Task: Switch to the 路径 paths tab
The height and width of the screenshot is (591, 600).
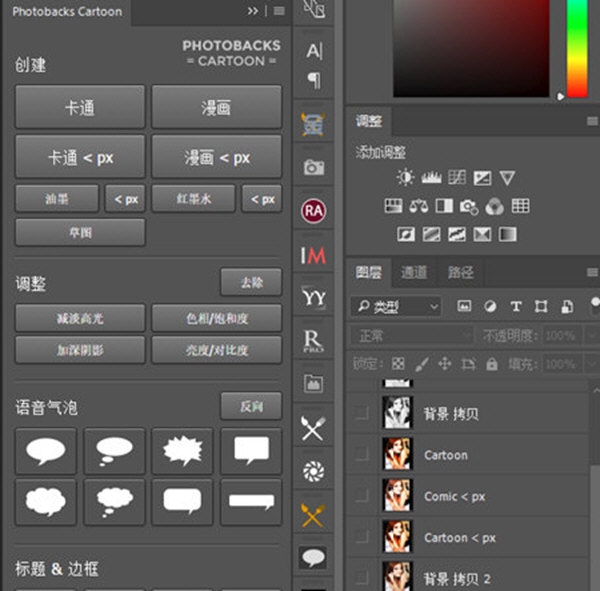Action: click(x=461, y=272)
